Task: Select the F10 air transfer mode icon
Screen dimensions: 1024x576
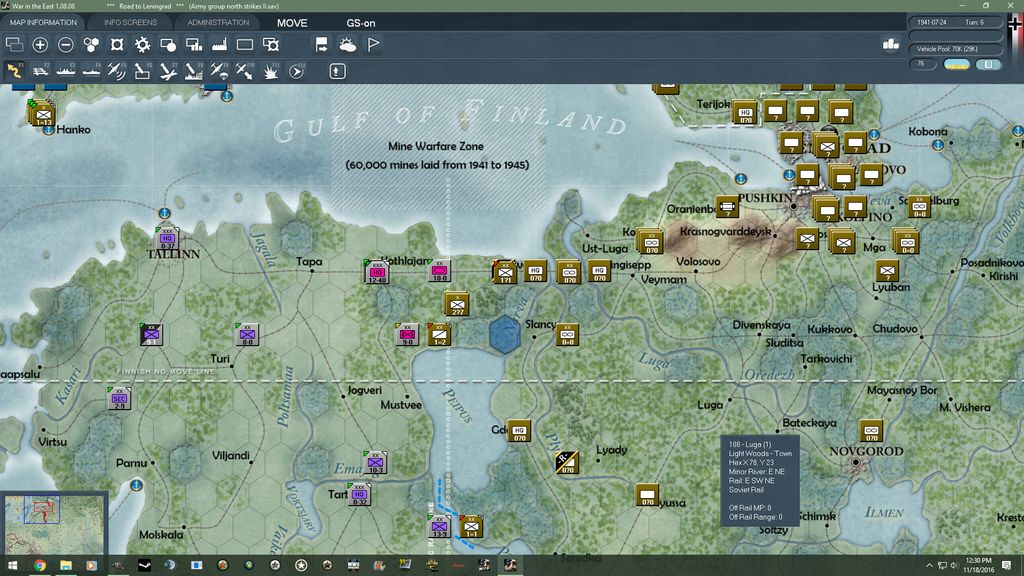Action: [245, 71]
